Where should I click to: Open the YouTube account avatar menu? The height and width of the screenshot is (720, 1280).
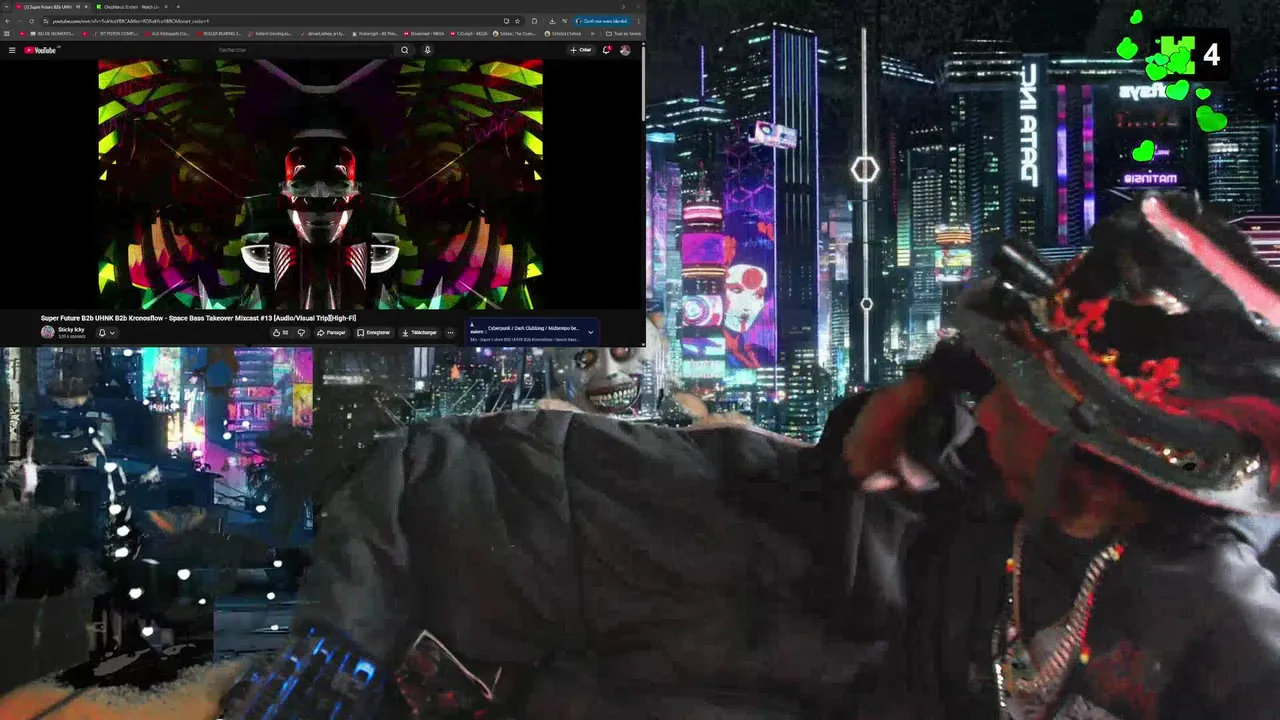click(x=625, y=50)
